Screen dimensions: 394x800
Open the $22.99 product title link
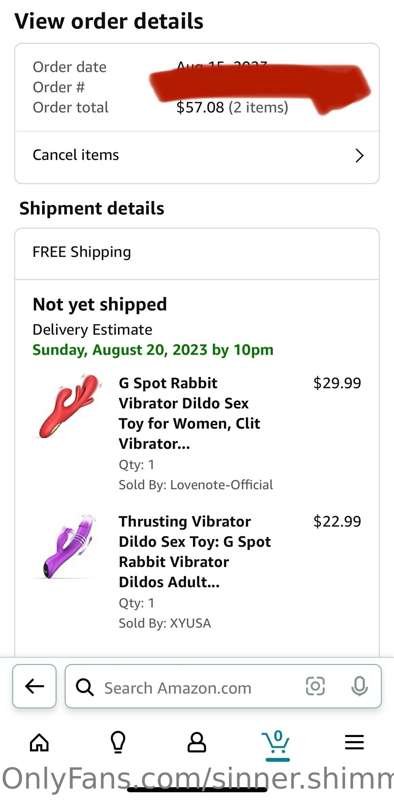click(x=195, y=552)
